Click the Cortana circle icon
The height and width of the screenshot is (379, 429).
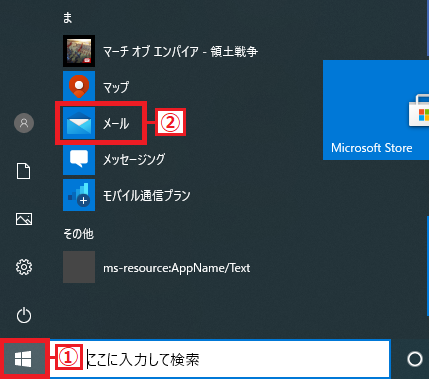[415, 359]
